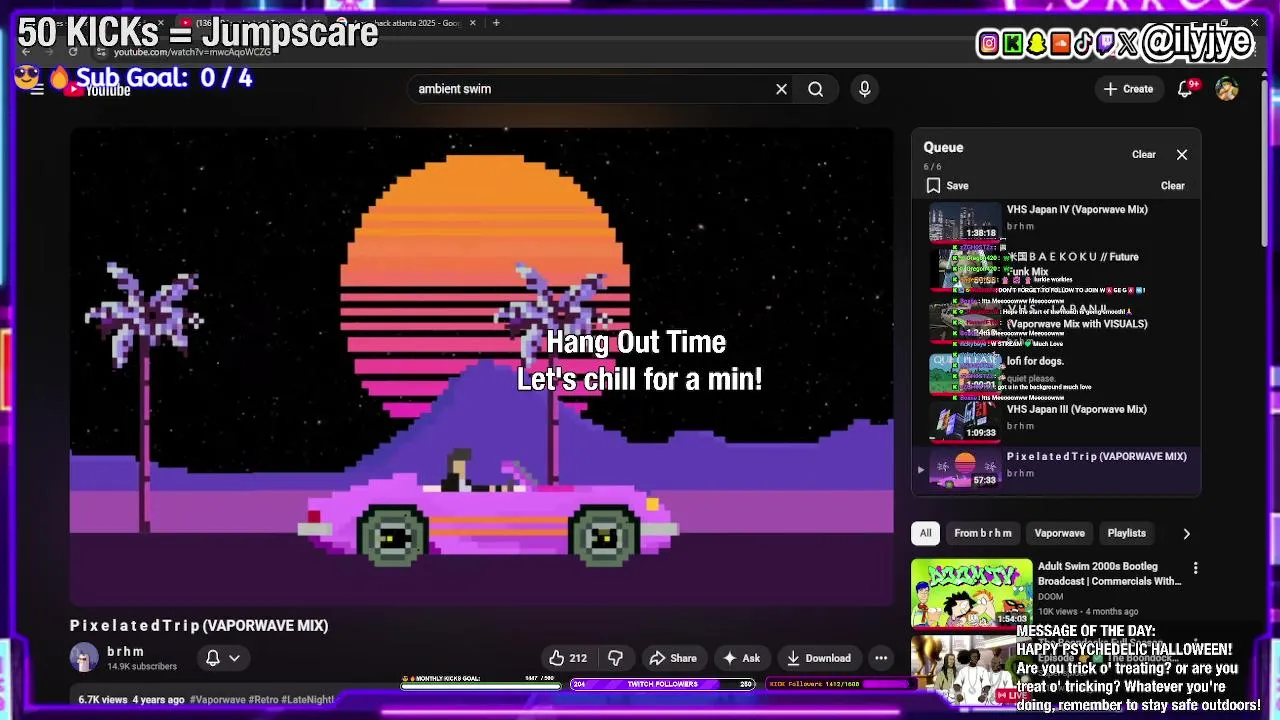Close the Queue panel
1280x720 pixels.
(x=1182, y=155)
